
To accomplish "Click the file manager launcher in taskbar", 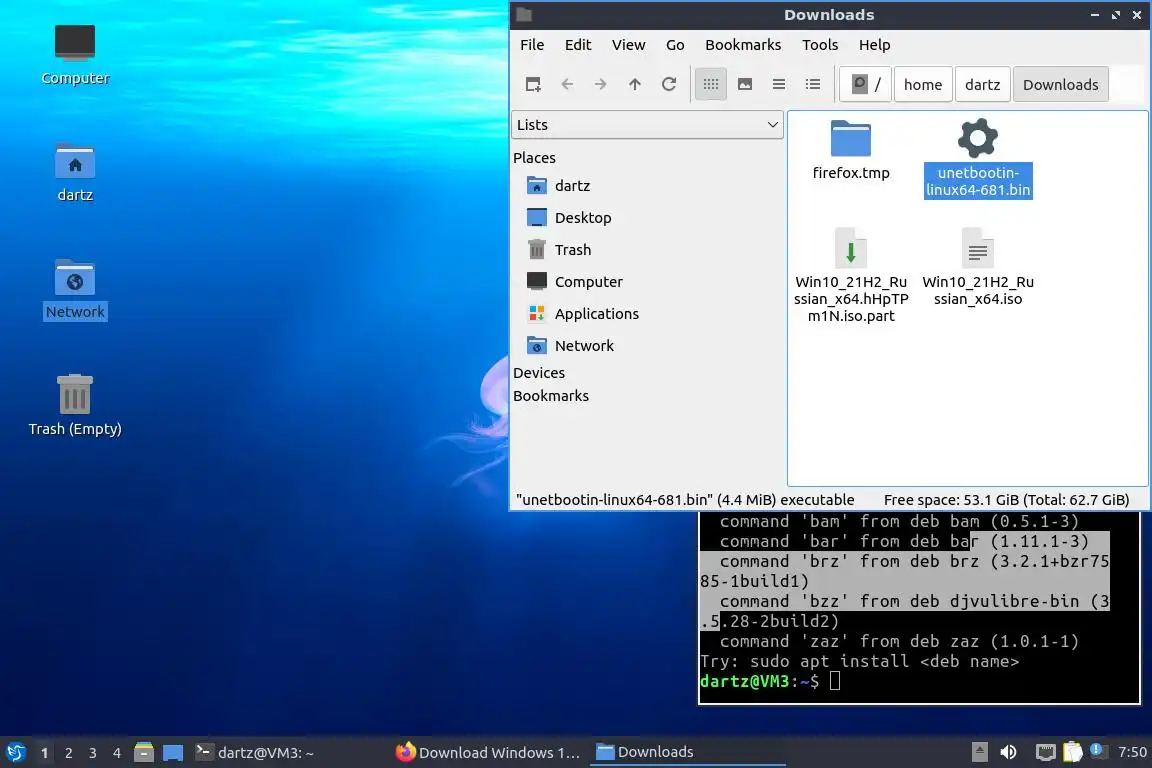I will click(144, 752).
